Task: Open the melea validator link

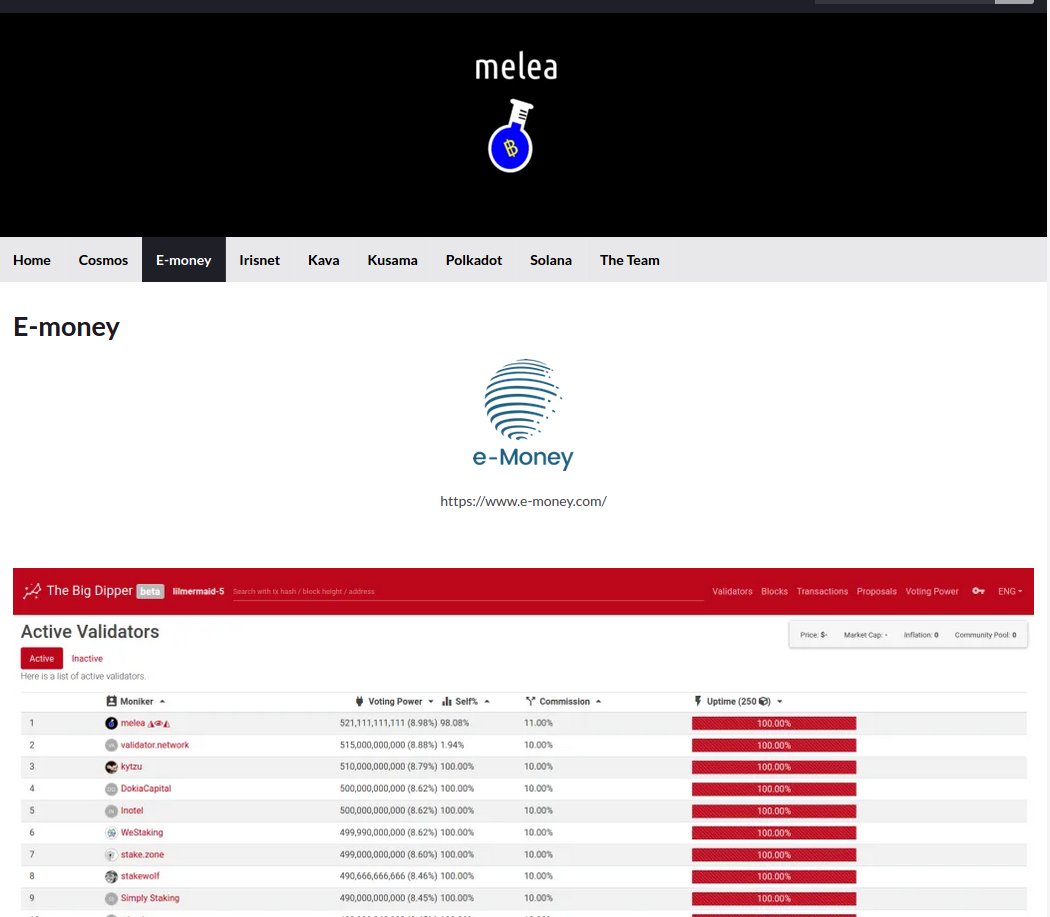Action: (x=133, y=723)
